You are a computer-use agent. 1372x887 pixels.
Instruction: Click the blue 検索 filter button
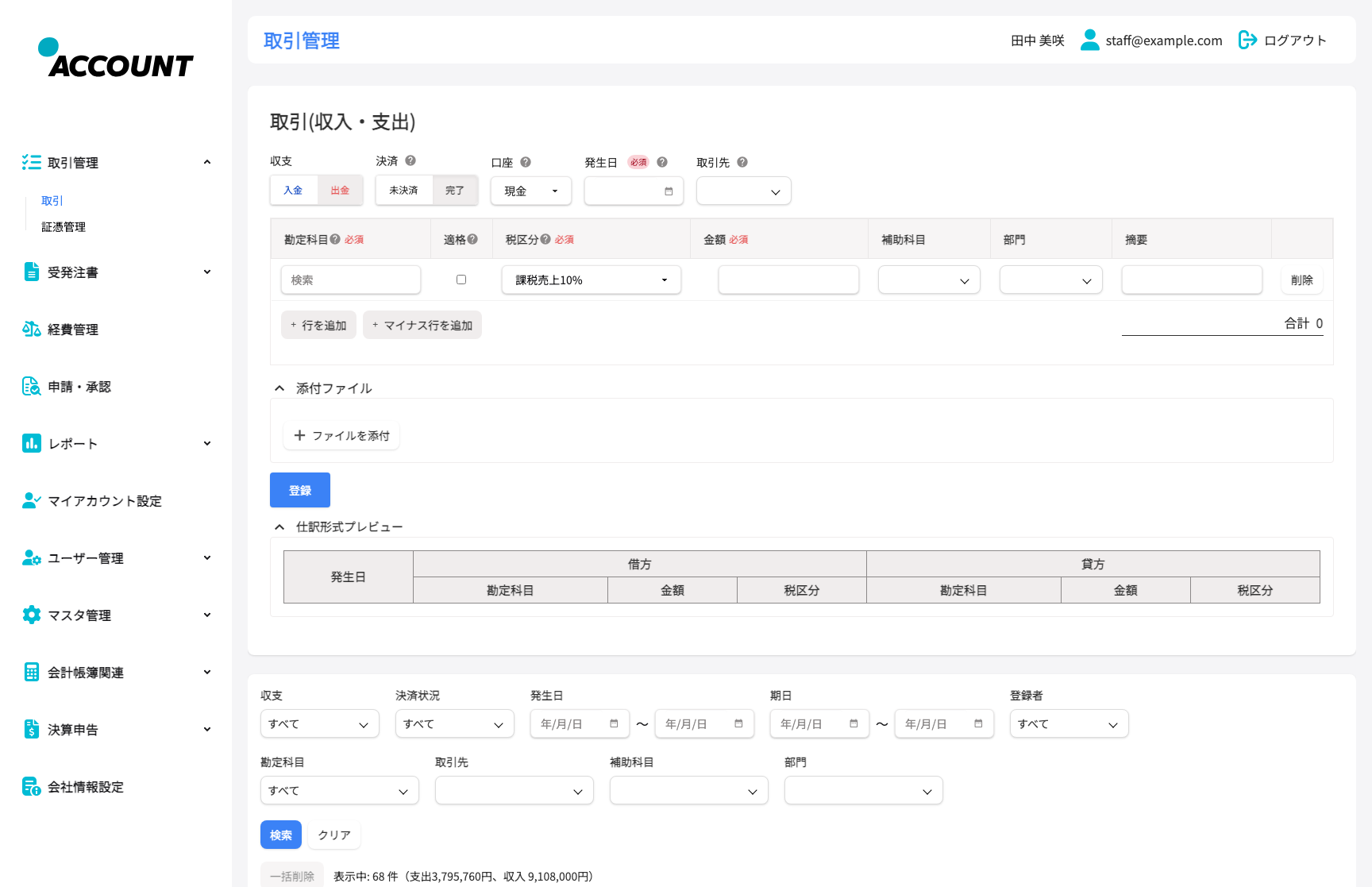[x=281, y=835]
